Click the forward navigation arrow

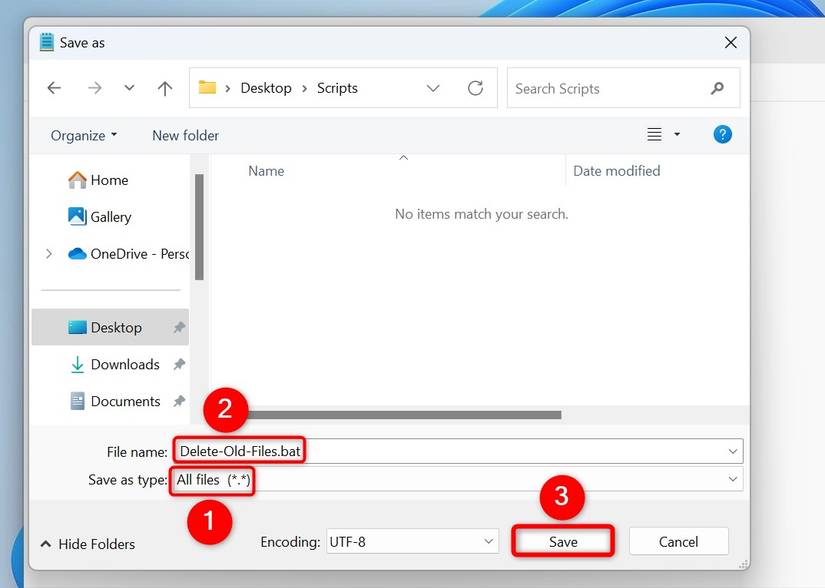pyautogui.click(x=93, y=88)
